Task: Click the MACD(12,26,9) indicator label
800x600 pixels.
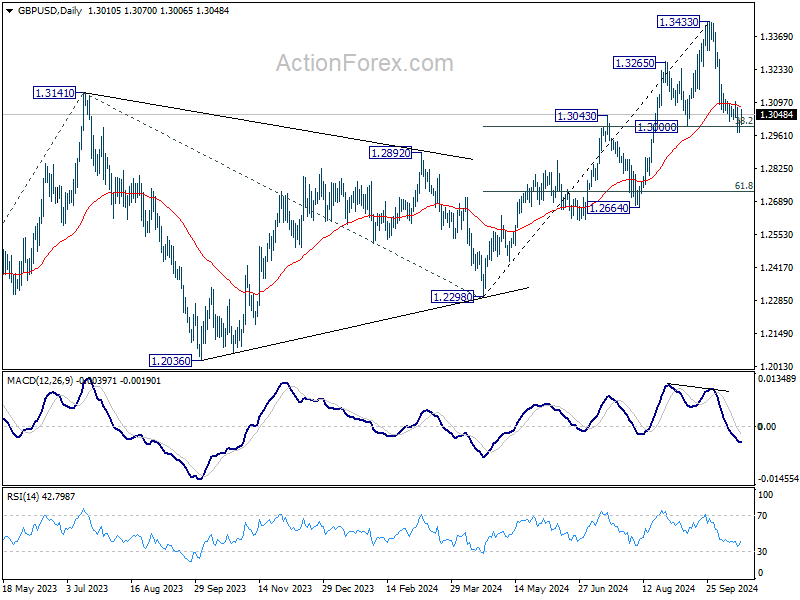Action: (x=40, y=381)
